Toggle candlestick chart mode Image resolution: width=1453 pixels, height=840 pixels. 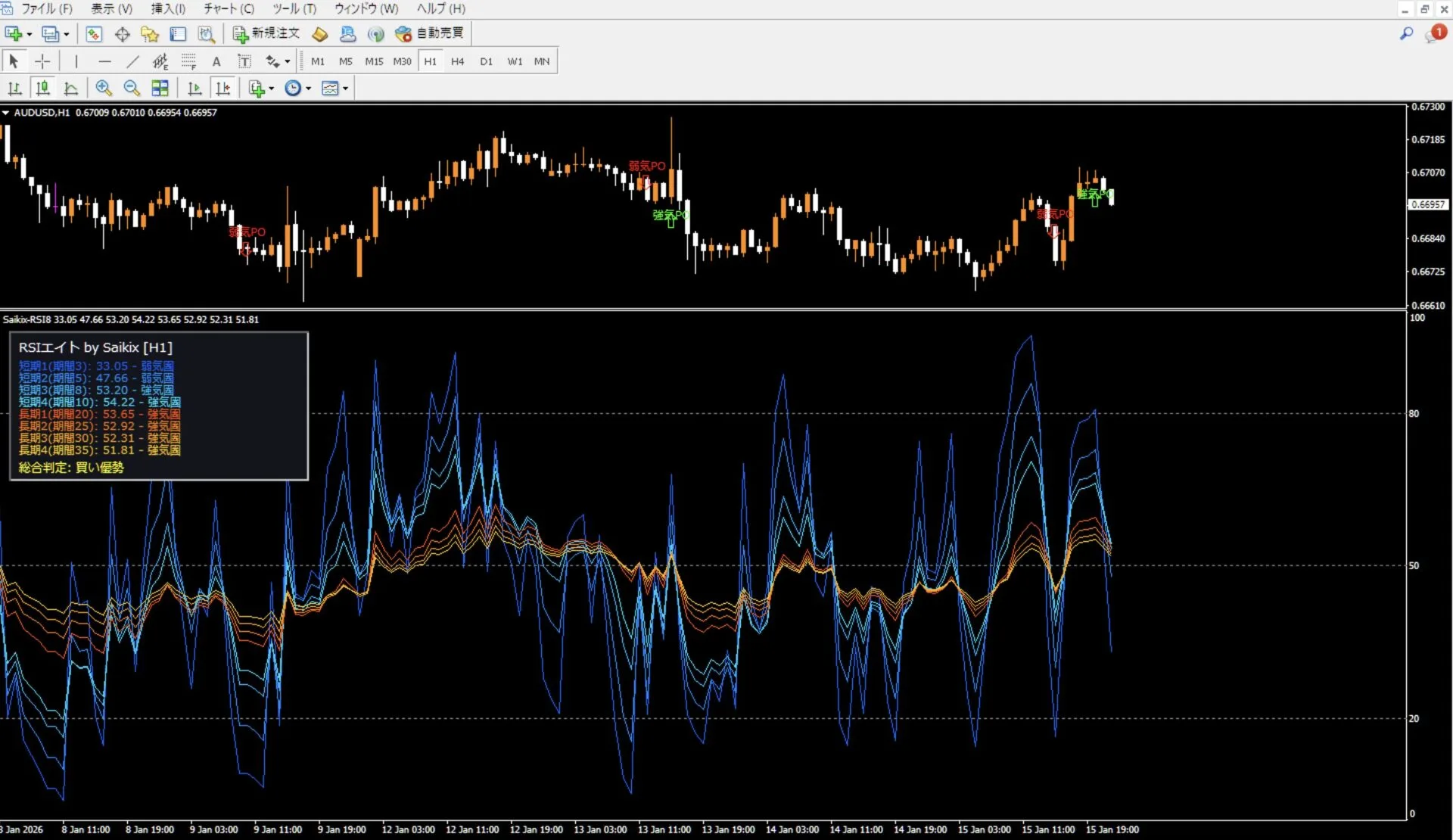point(43,89)
